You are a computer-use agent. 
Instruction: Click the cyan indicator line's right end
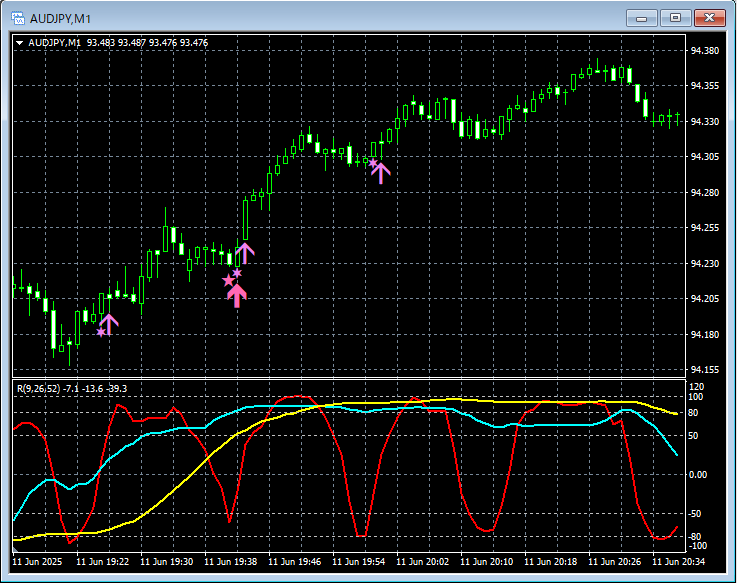676,455
